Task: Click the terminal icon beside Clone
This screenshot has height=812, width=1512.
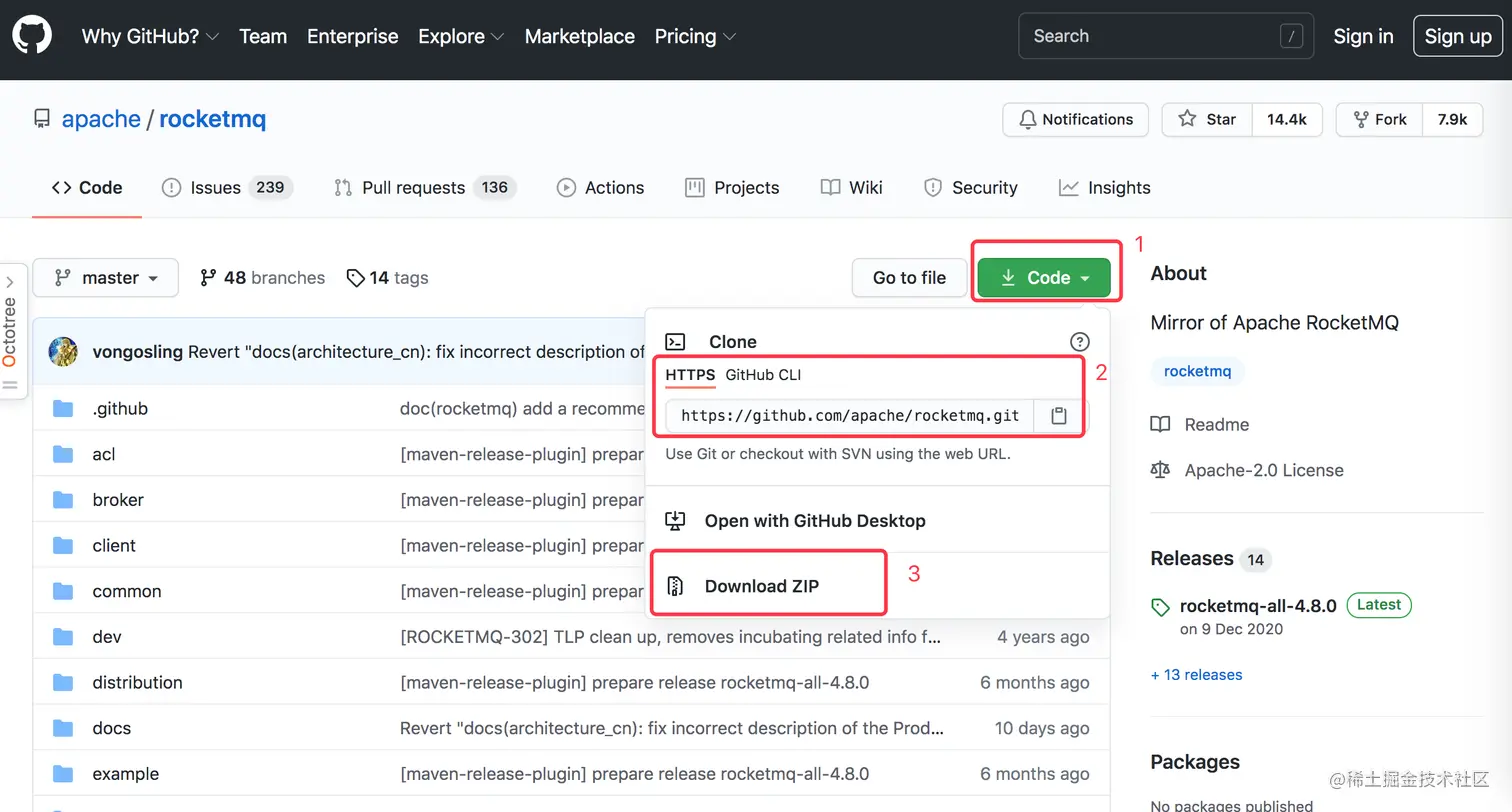Action: click(x=676, y=342)
